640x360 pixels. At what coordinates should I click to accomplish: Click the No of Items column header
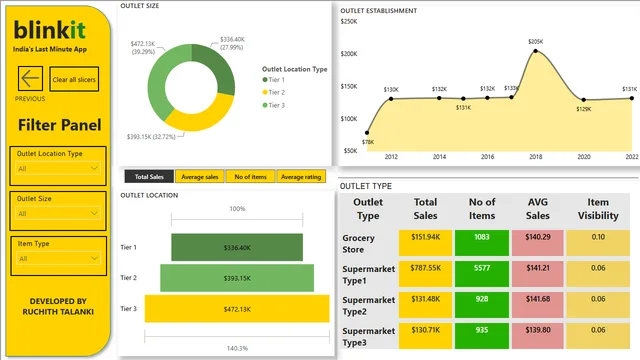tap(482, 209)
